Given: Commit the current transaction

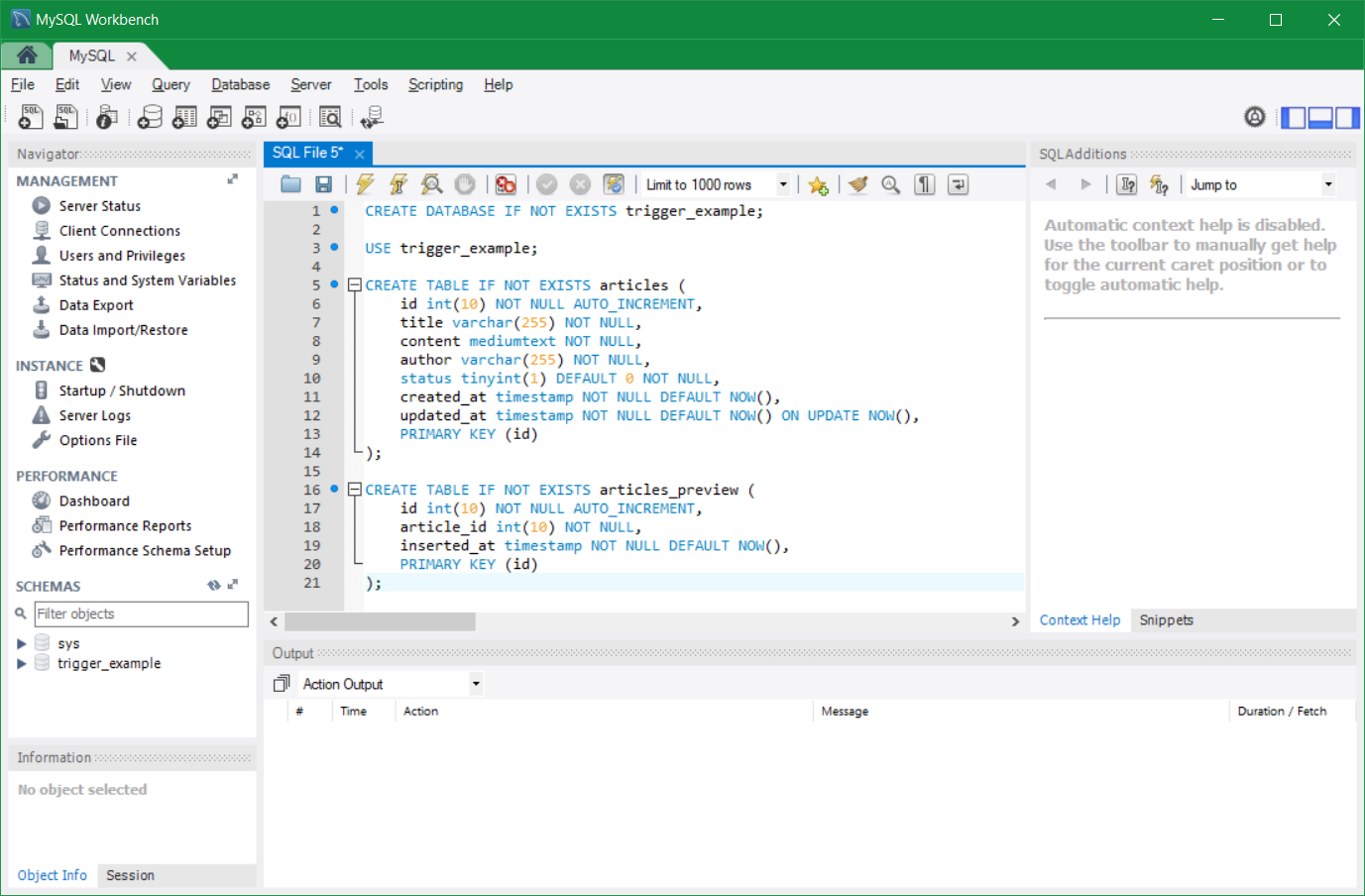Looking at the screenshot, I should (x=547, y=184).
